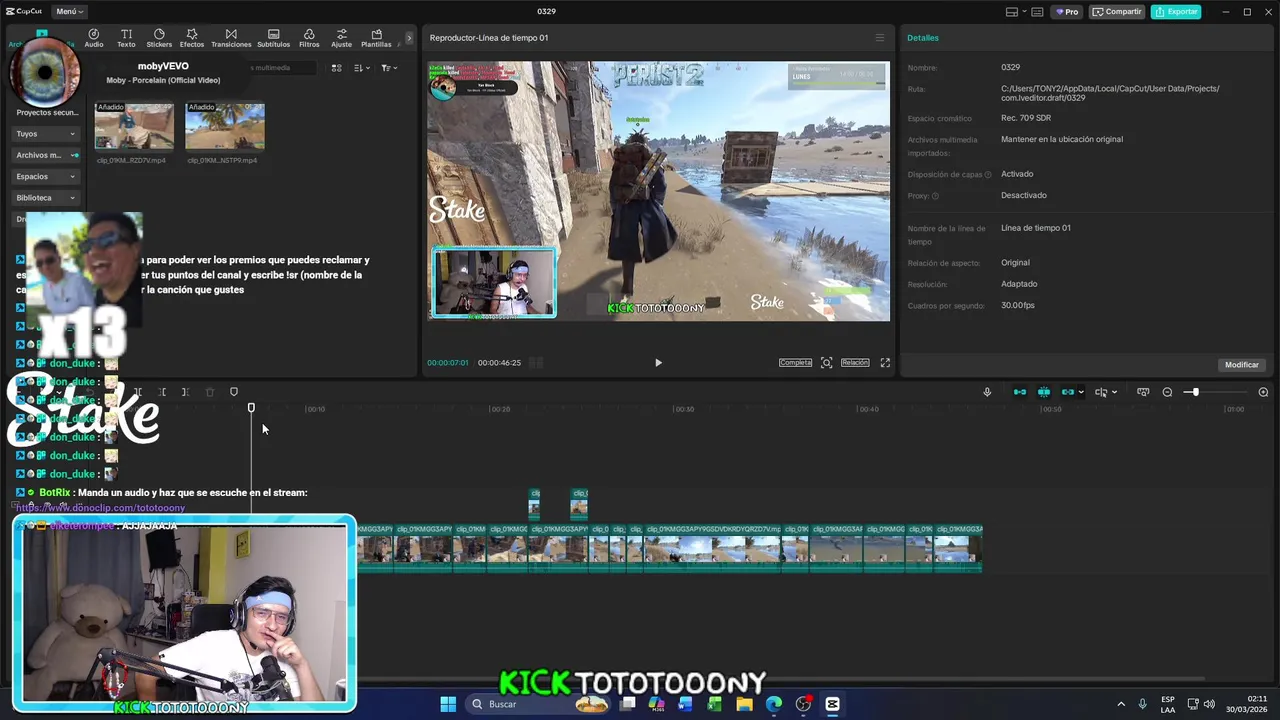Viewport: 1280px width, 720px height.
Task: Select the second small overlay clip
Action: [579, 504]
